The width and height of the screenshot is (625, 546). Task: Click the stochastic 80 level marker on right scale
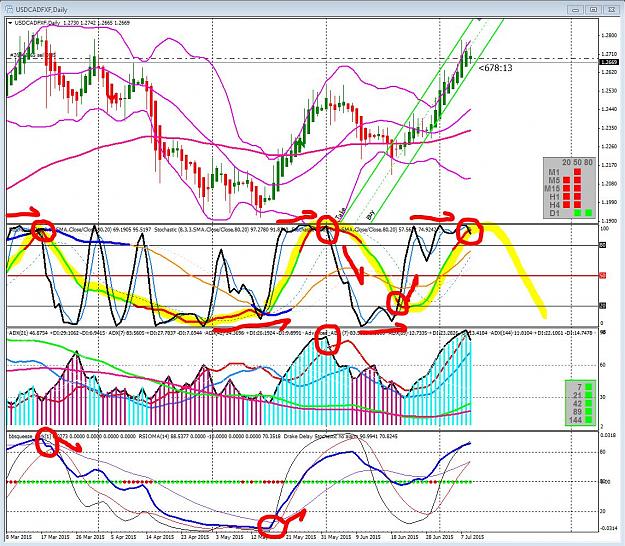click(x=603, y=245)
